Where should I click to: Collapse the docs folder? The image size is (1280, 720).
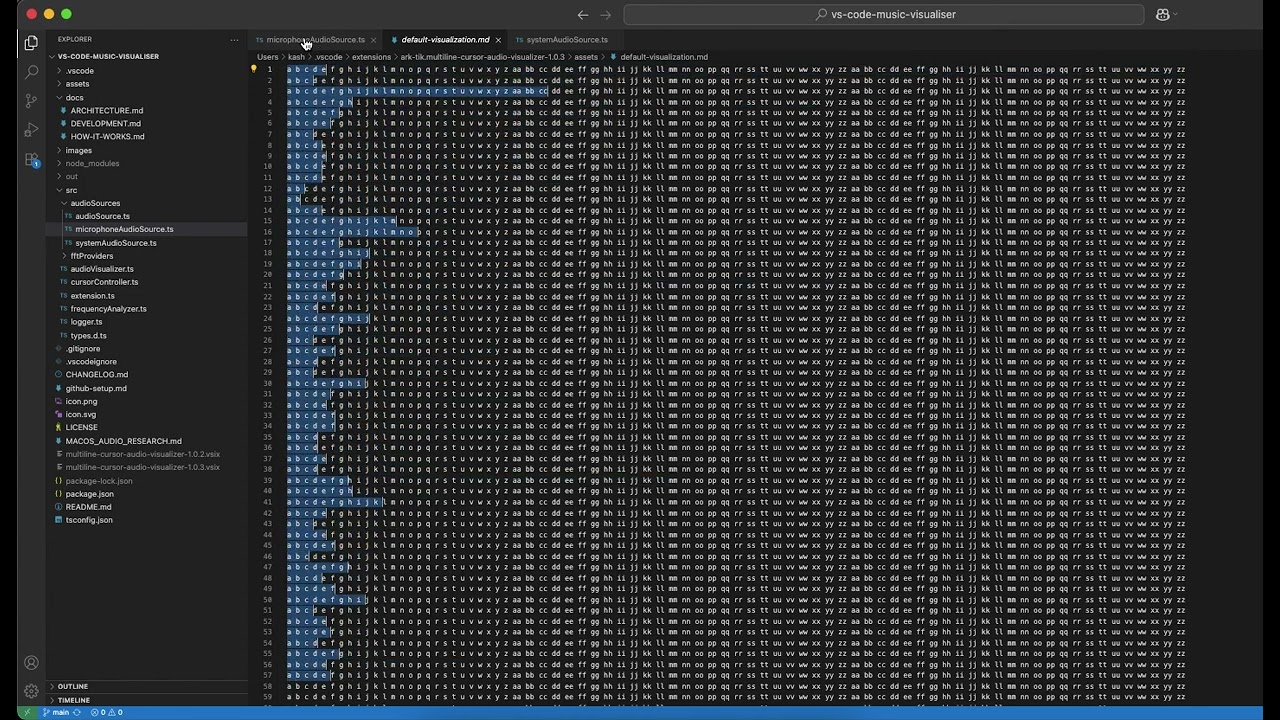pos(75,98)
